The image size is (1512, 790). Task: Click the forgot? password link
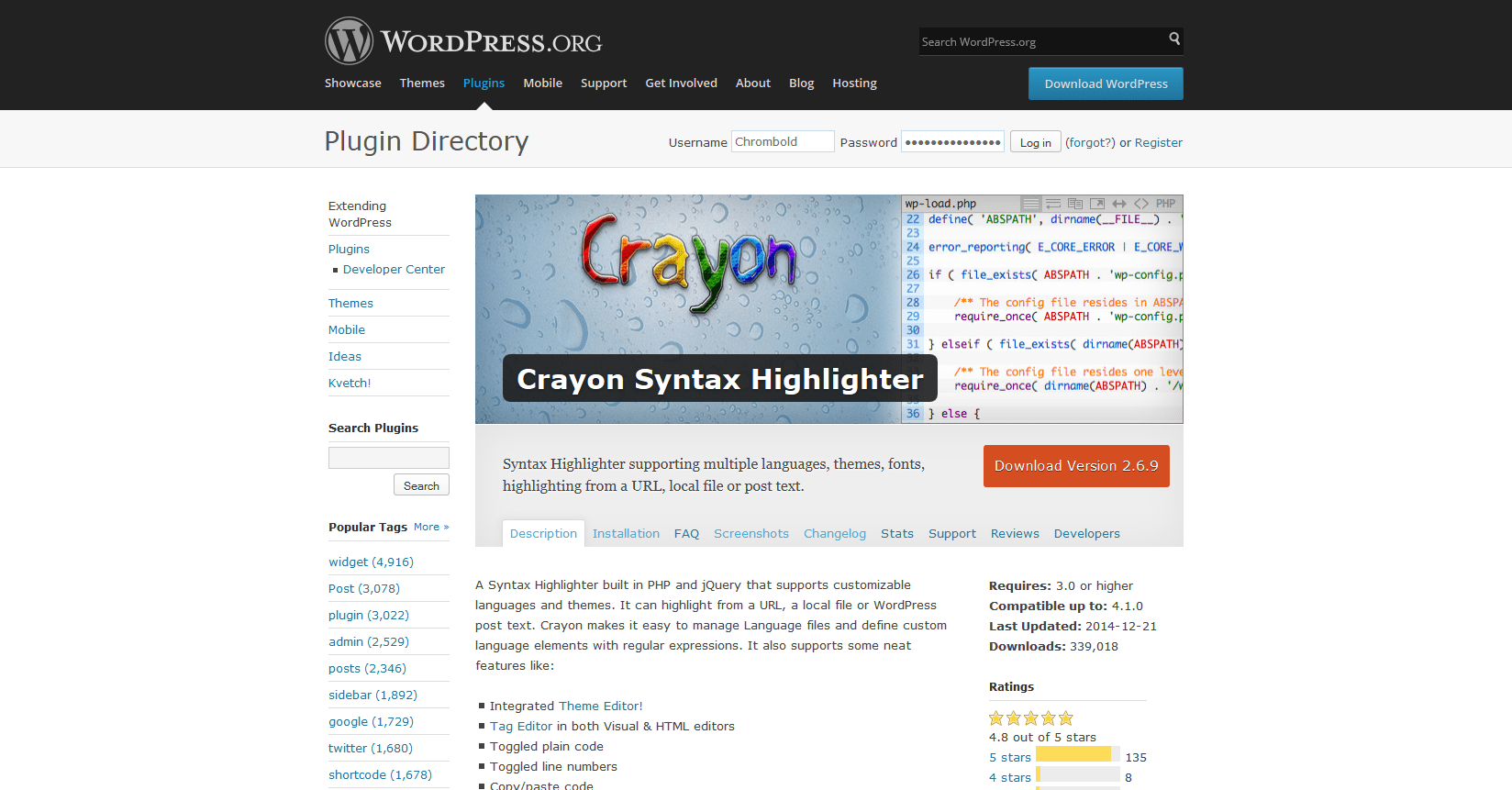click(1090, 143)
